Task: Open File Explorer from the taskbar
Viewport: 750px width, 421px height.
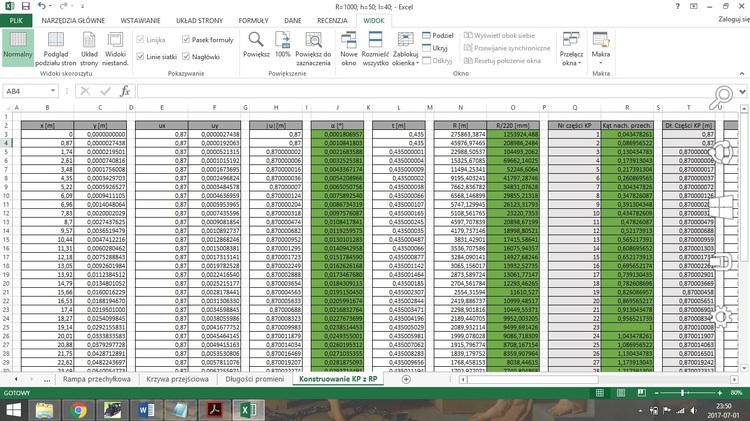Action: pos(44,410)
